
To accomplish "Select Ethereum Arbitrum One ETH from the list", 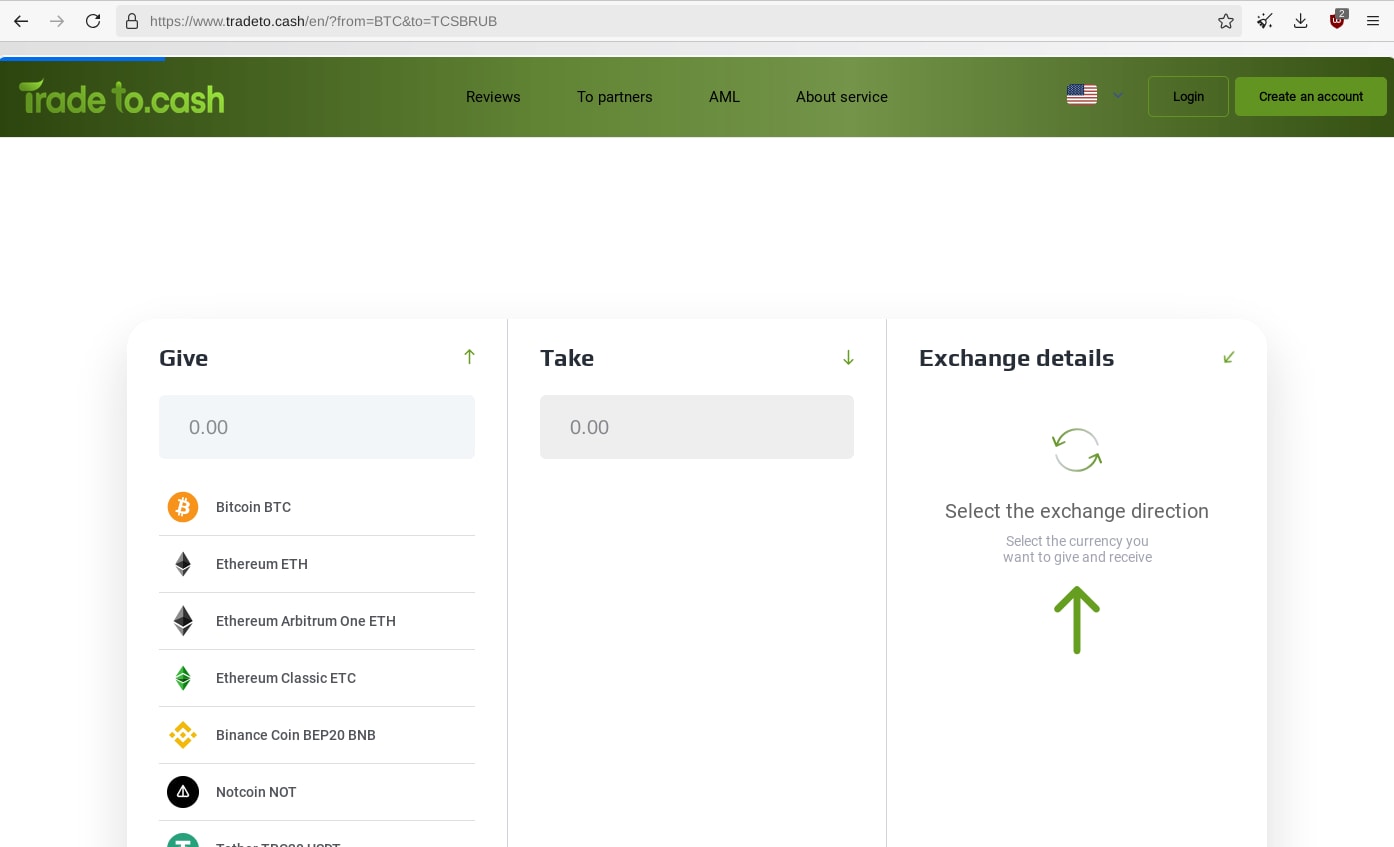I will (305, 620).
